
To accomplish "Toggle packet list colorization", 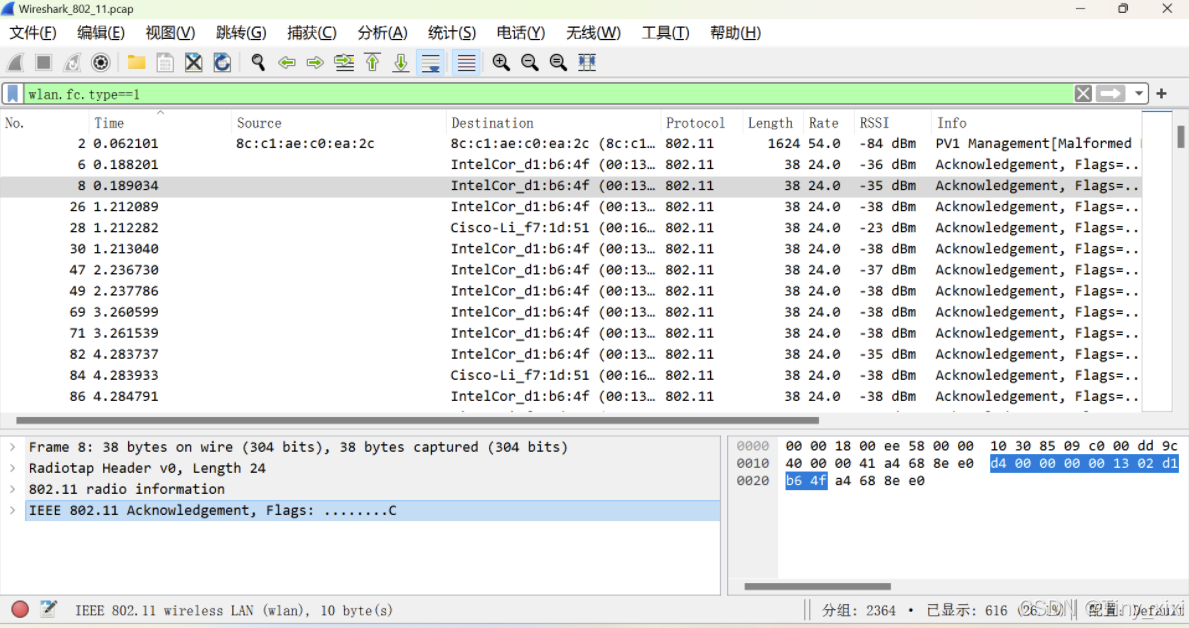I will [x=466, y=62].
